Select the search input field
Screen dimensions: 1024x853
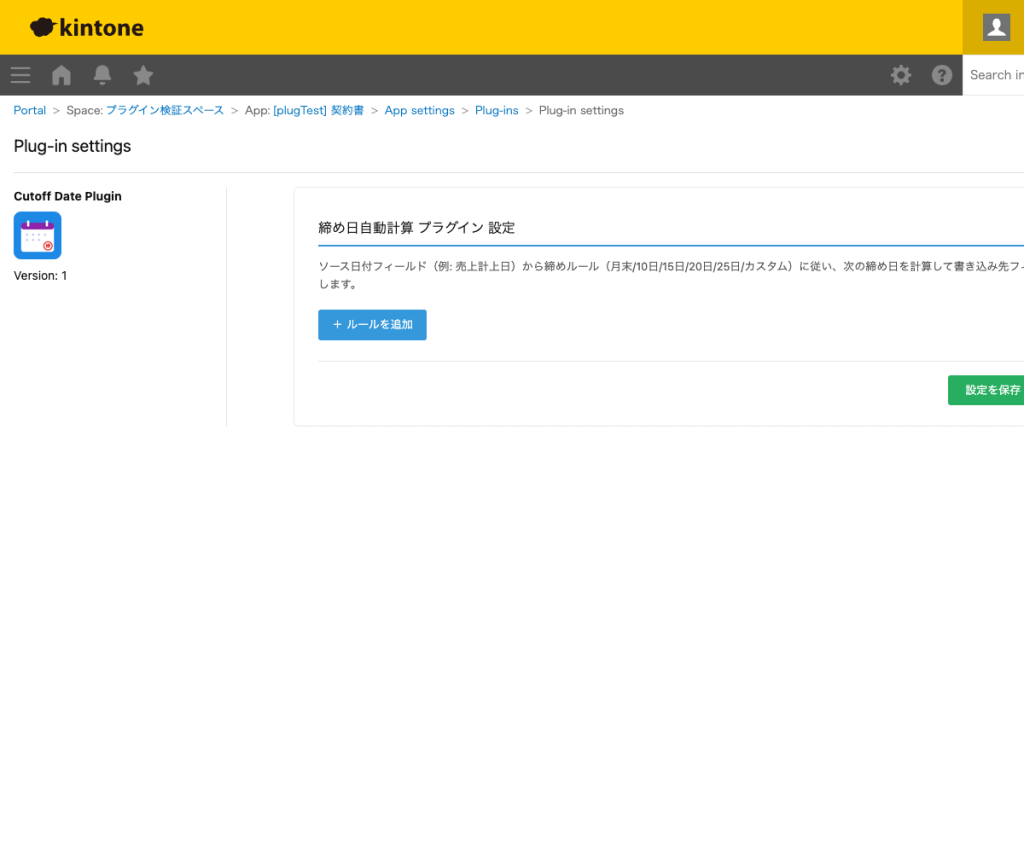pos(997,75)
